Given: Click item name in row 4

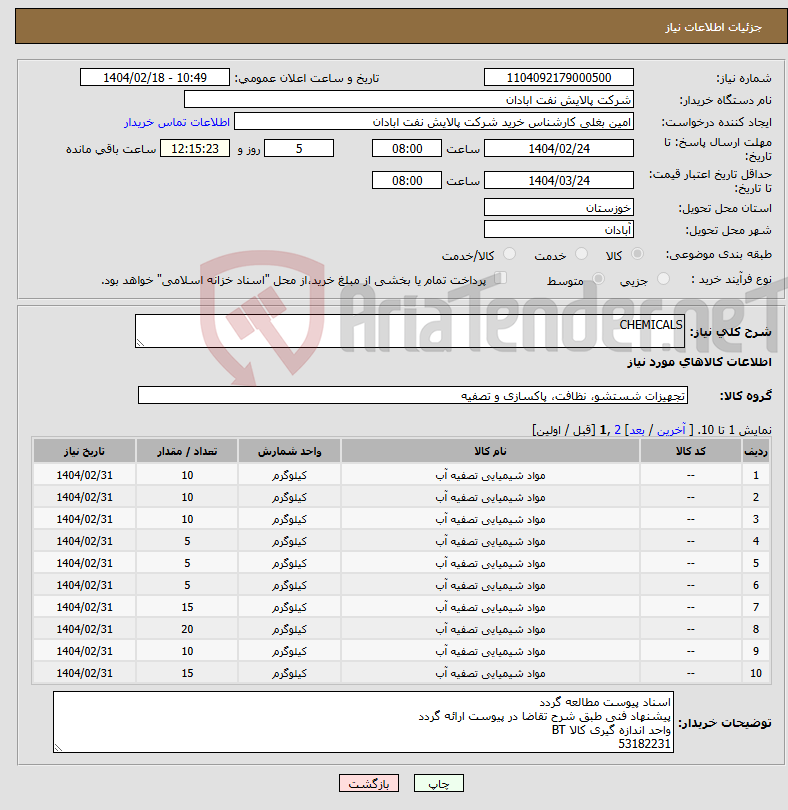Looking at the screenshot, I should click(490, 541).
